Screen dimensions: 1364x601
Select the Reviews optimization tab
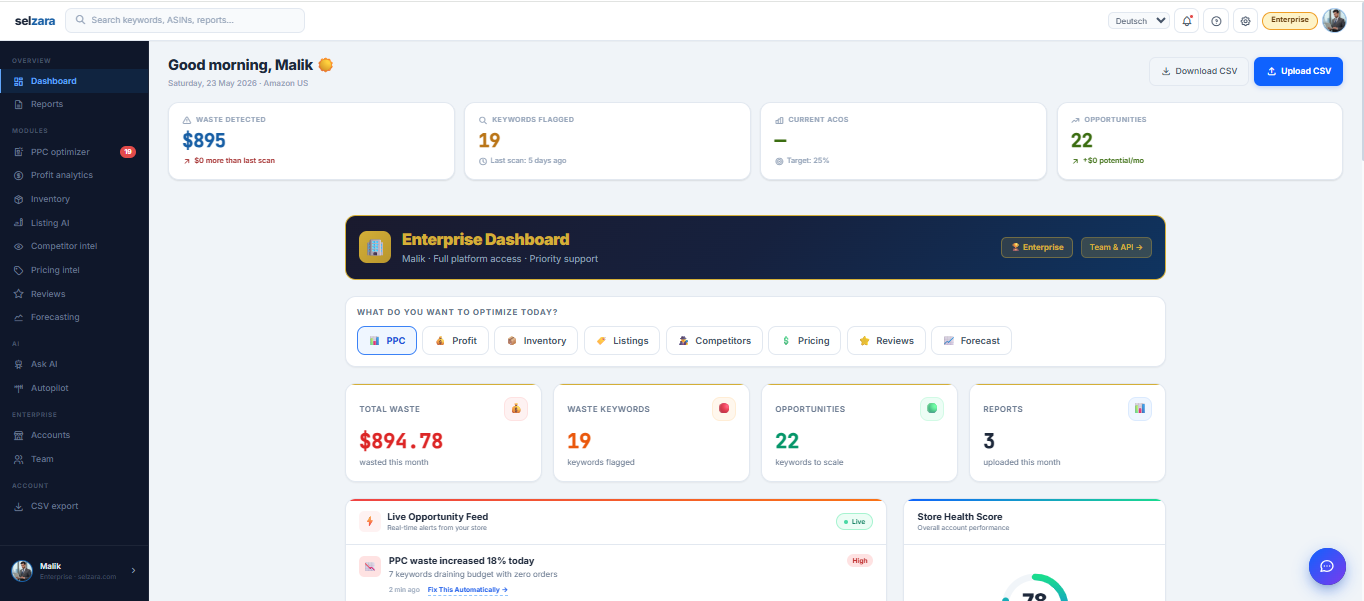[x=886, y=340]
